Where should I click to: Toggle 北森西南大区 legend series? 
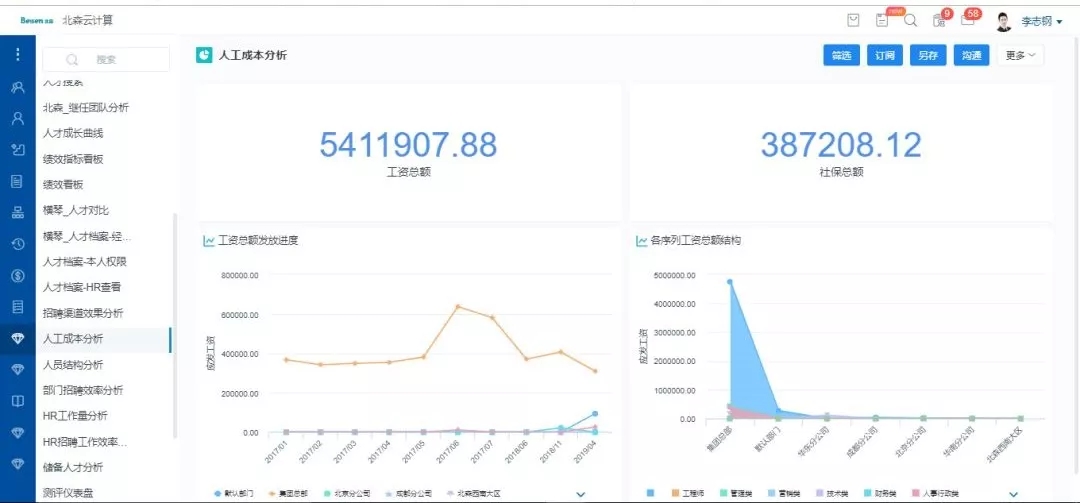point(473,494)
